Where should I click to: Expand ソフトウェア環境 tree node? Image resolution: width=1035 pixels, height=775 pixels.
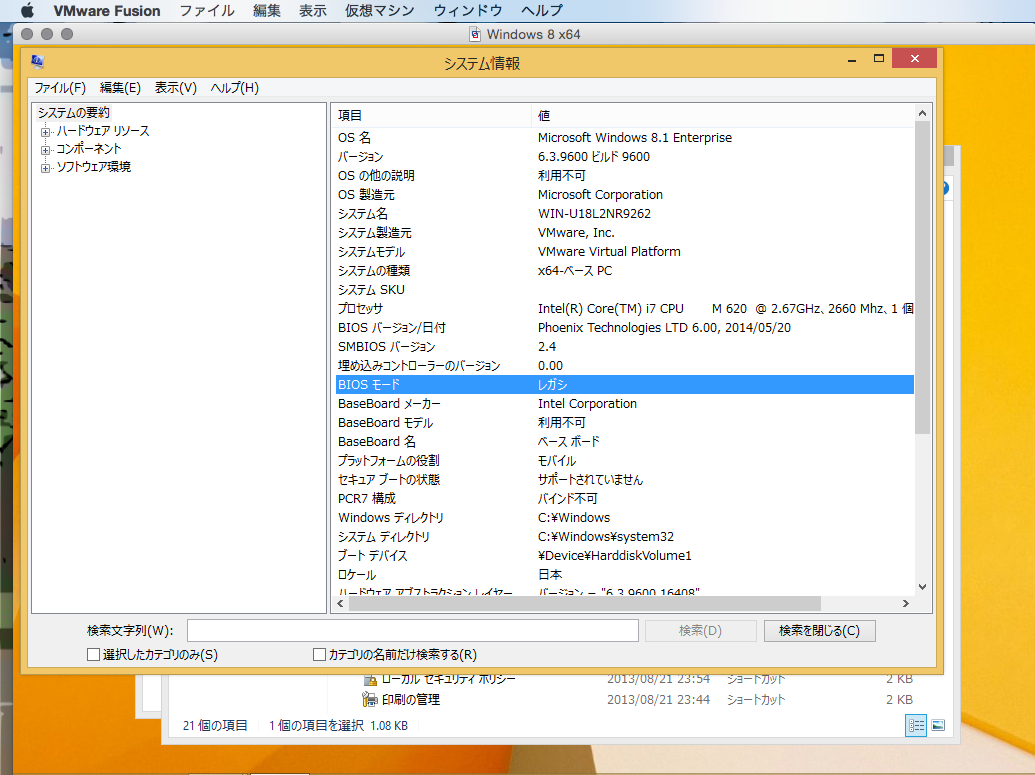pos(46,168)
